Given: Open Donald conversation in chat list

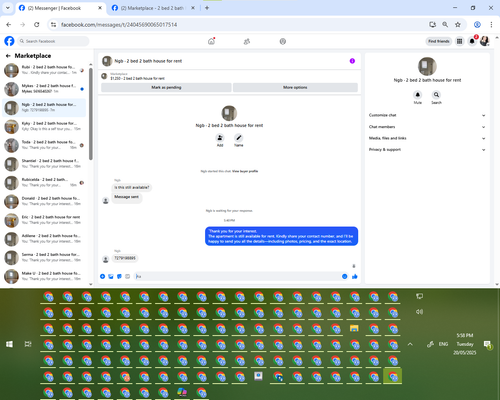Looking at the screenshot, I should [x=45, y=201].
